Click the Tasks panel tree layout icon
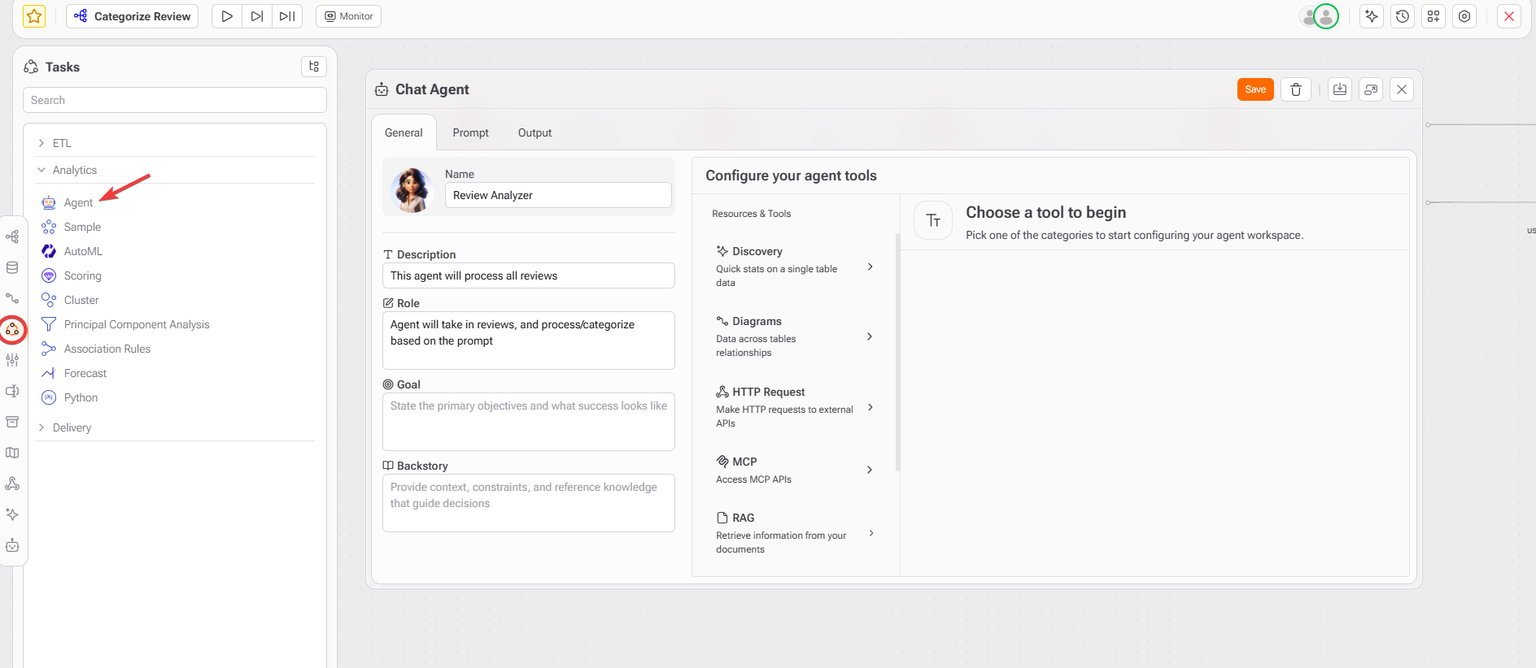Image resolution: width=1536 pixels, height=668 pixels. 314,67
